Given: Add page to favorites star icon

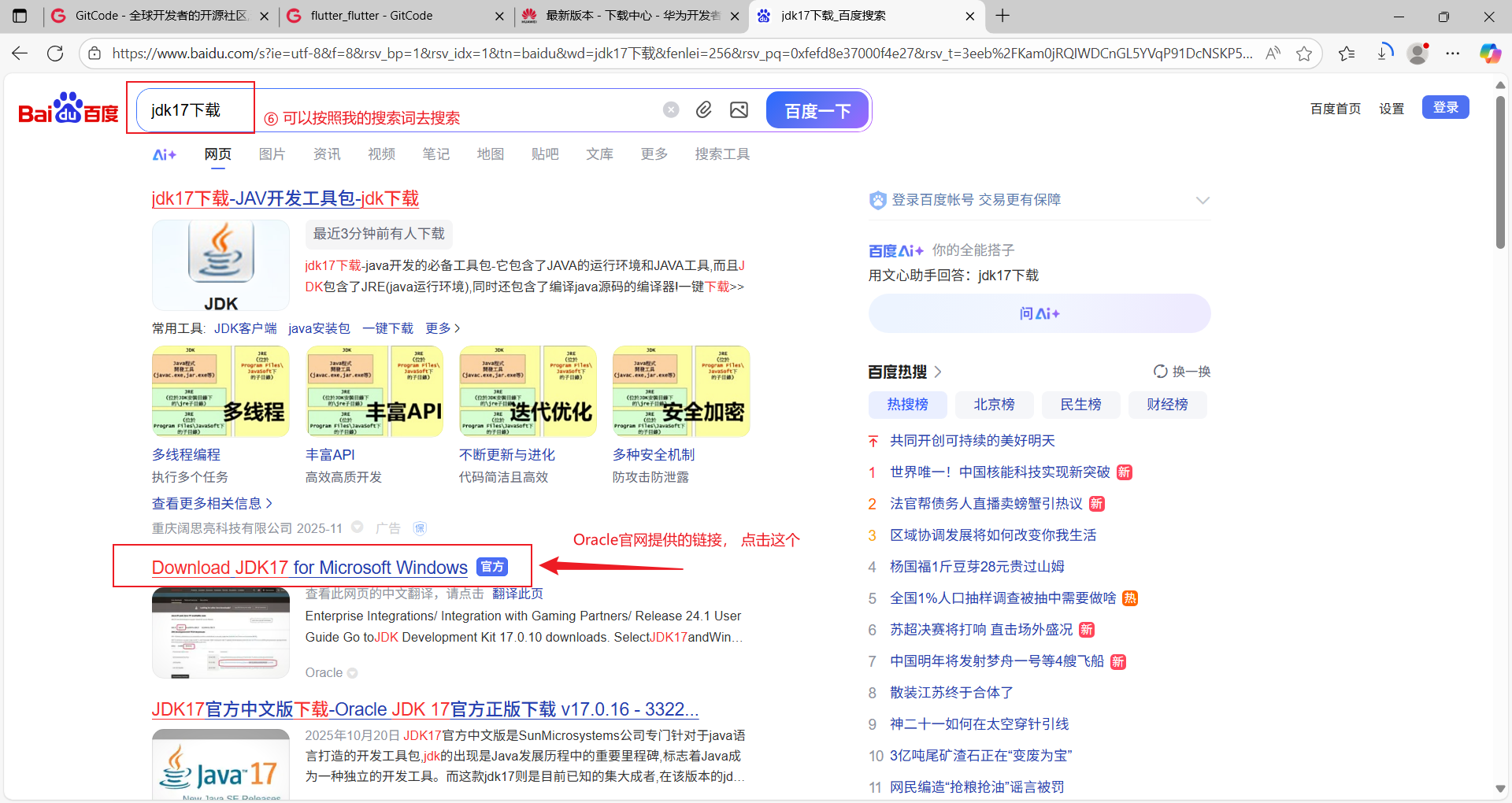Looking at the screenshot, I should tap(1304, 54).
